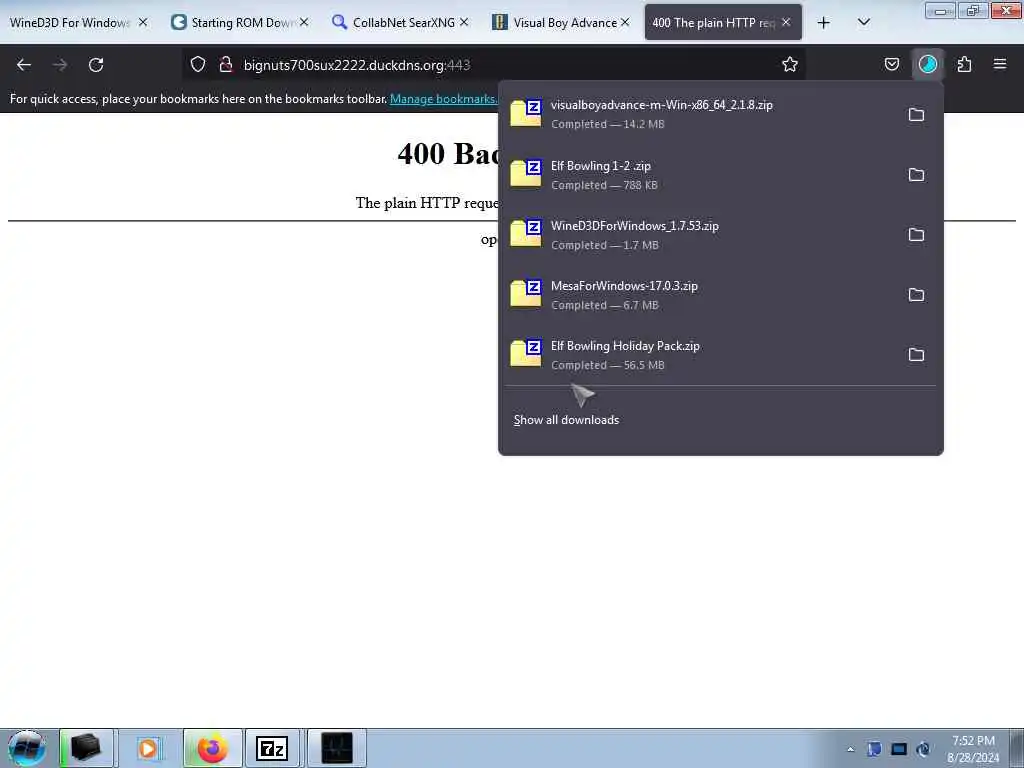Show WineD3DForWindows zip in folder
Viewport: 1024px width, 768px height.
916,234
